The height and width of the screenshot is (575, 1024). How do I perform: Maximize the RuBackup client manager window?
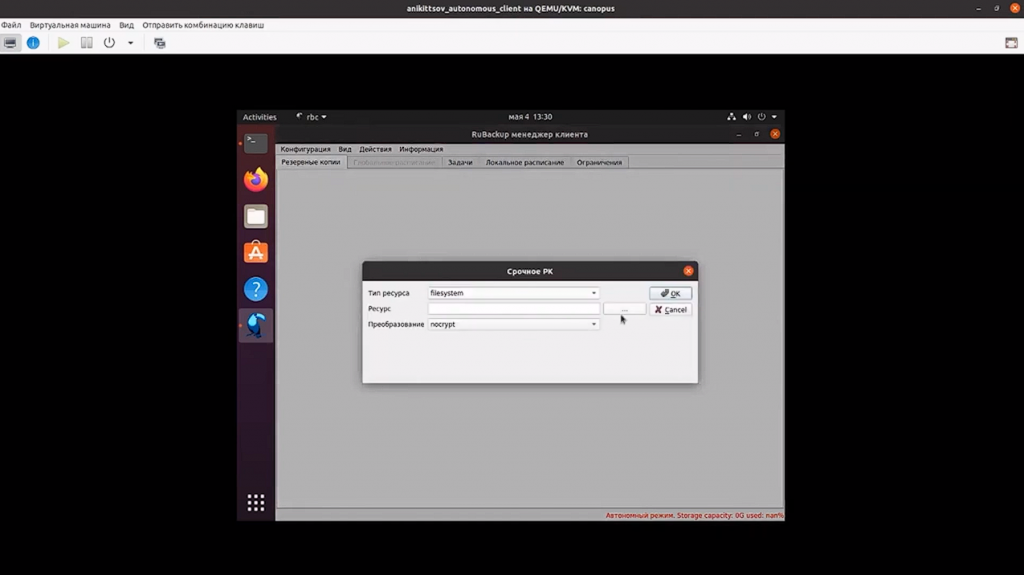click(x=757, y=134)
